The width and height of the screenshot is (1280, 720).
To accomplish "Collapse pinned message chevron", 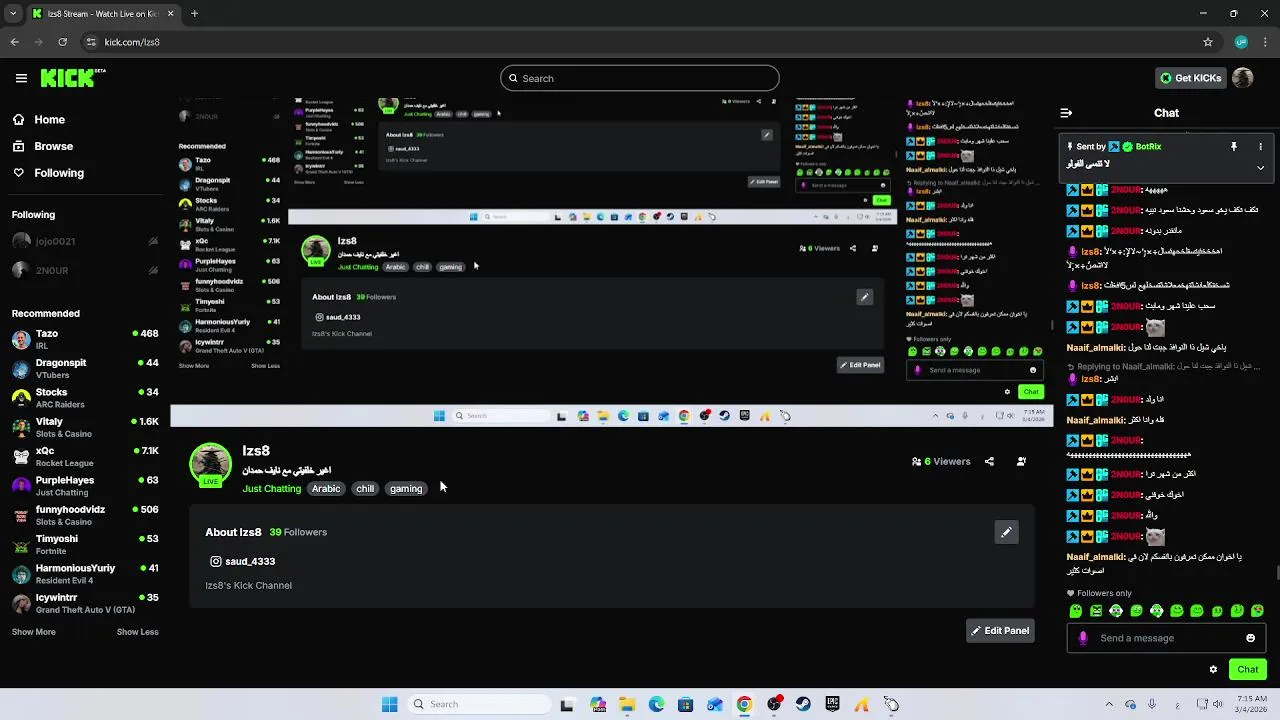I will 1260,168.
